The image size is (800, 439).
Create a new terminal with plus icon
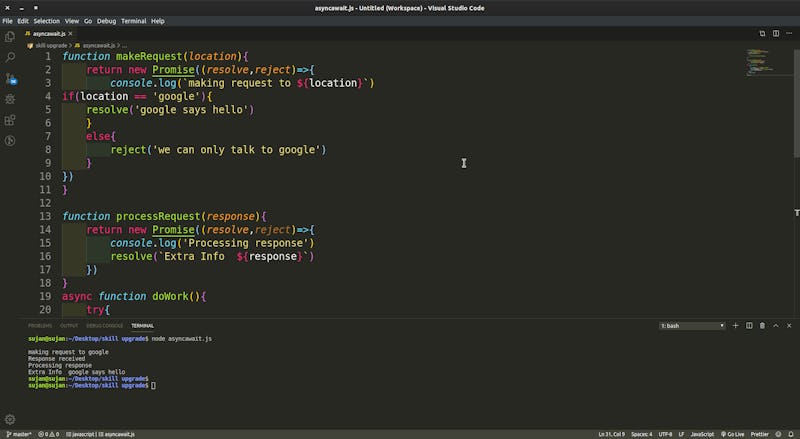[x=736, y=325]
